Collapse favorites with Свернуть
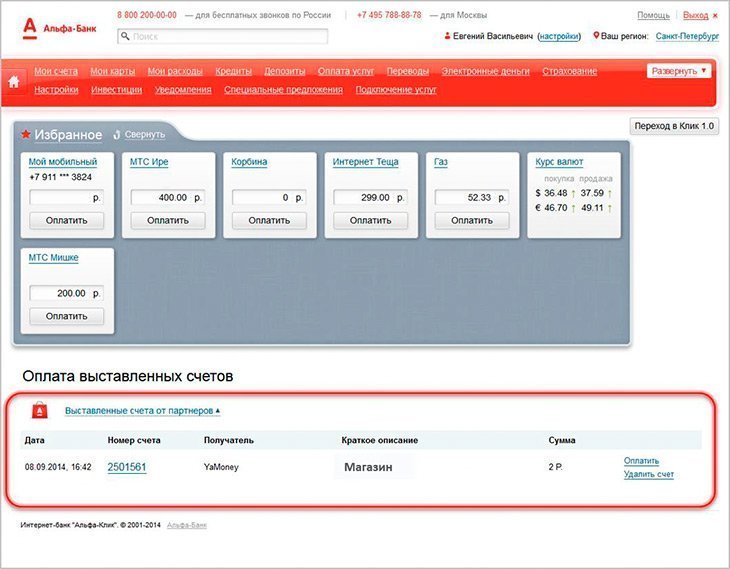Image resolution: width=730 pixels, height=569 pixels. tap(144, 135)
